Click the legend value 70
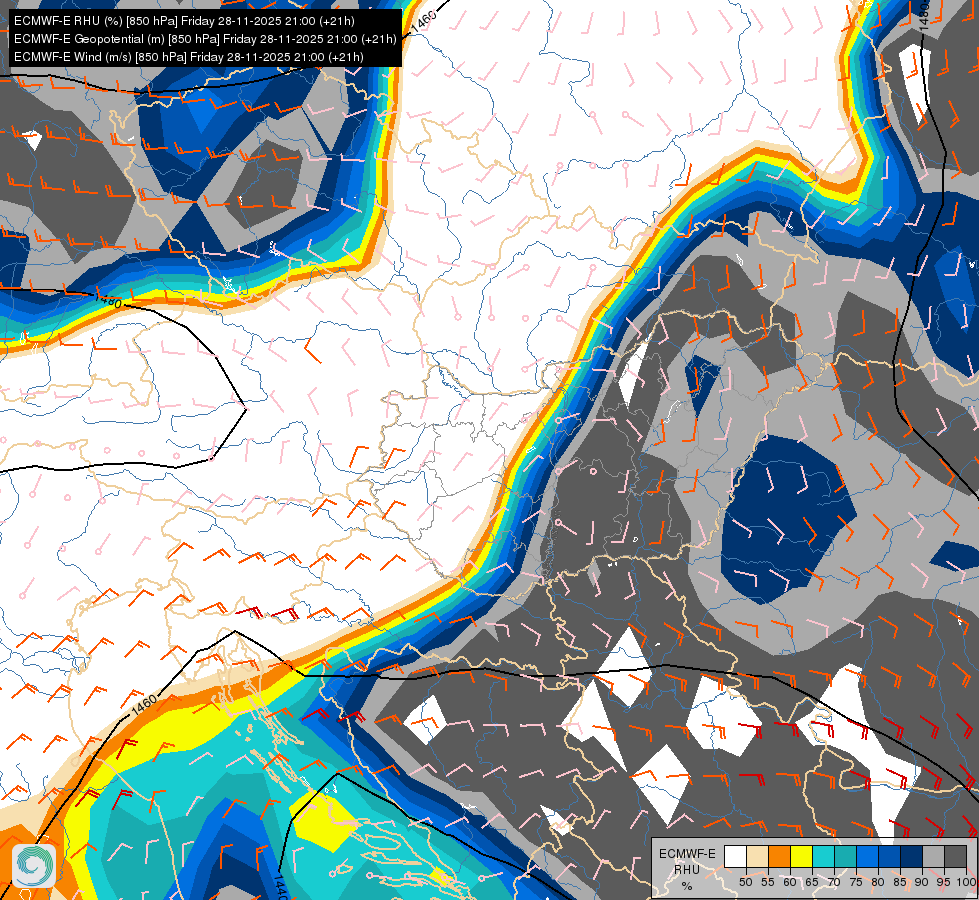 [x=834, y=882]
